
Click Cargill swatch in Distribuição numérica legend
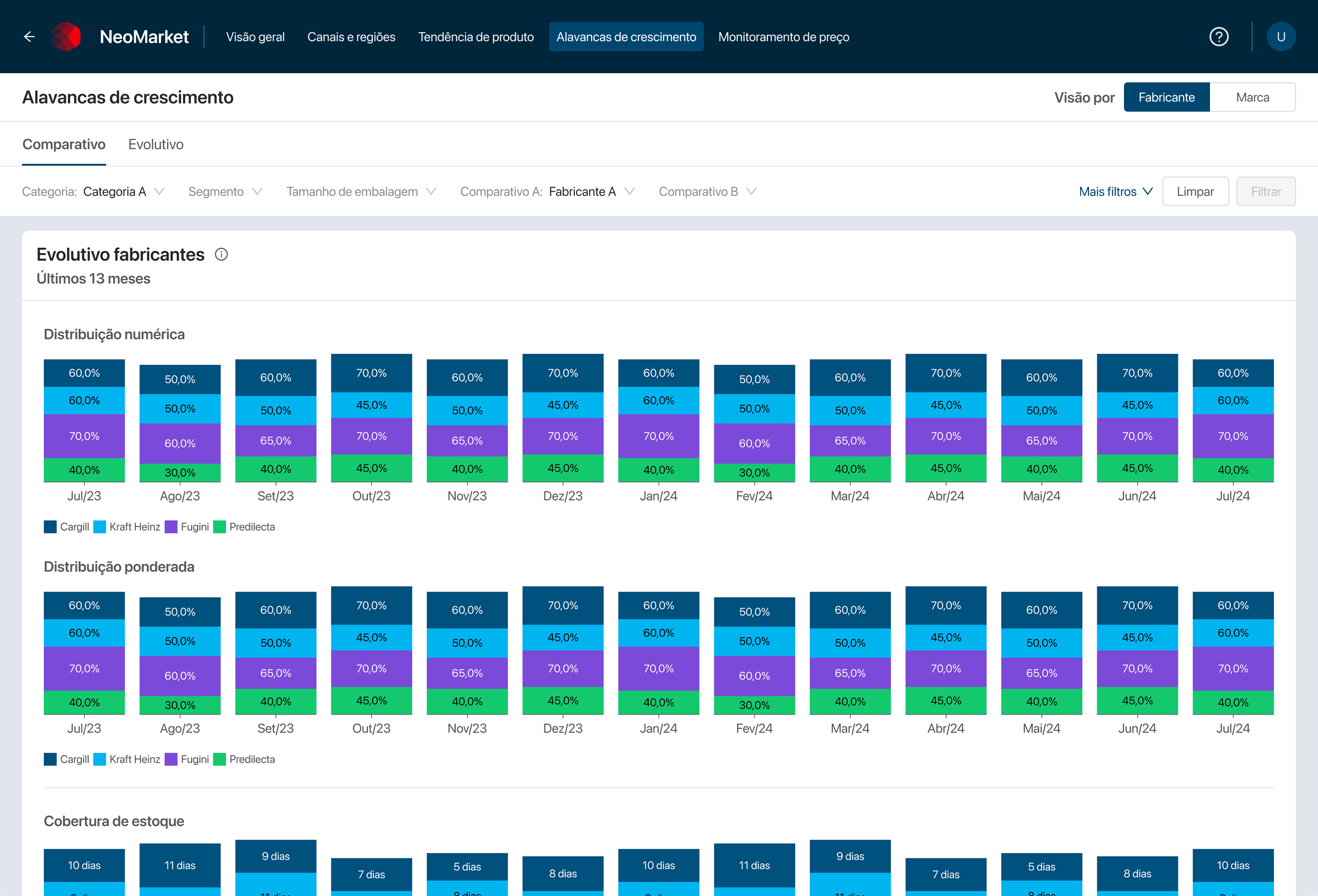pos(50,527)
